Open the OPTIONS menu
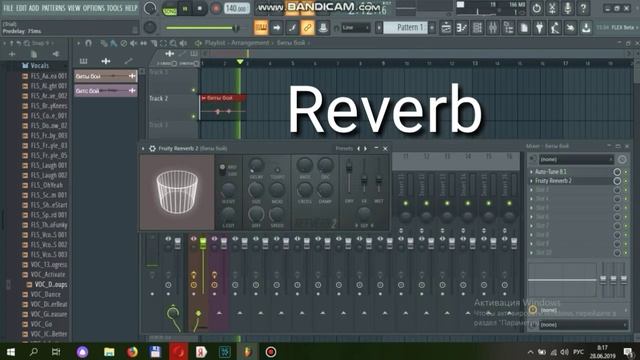 (94, 8)
